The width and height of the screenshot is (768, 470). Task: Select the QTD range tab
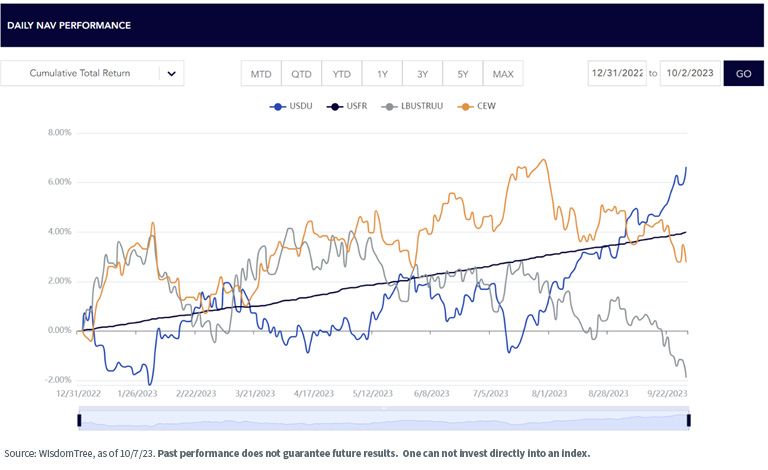(x=301, y=73)
